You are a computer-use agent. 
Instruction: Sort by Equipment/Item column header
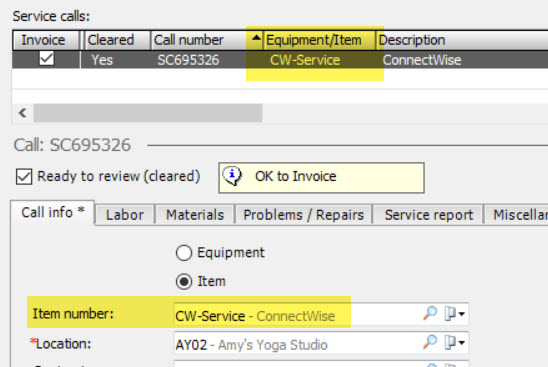(x=319, y=40)
